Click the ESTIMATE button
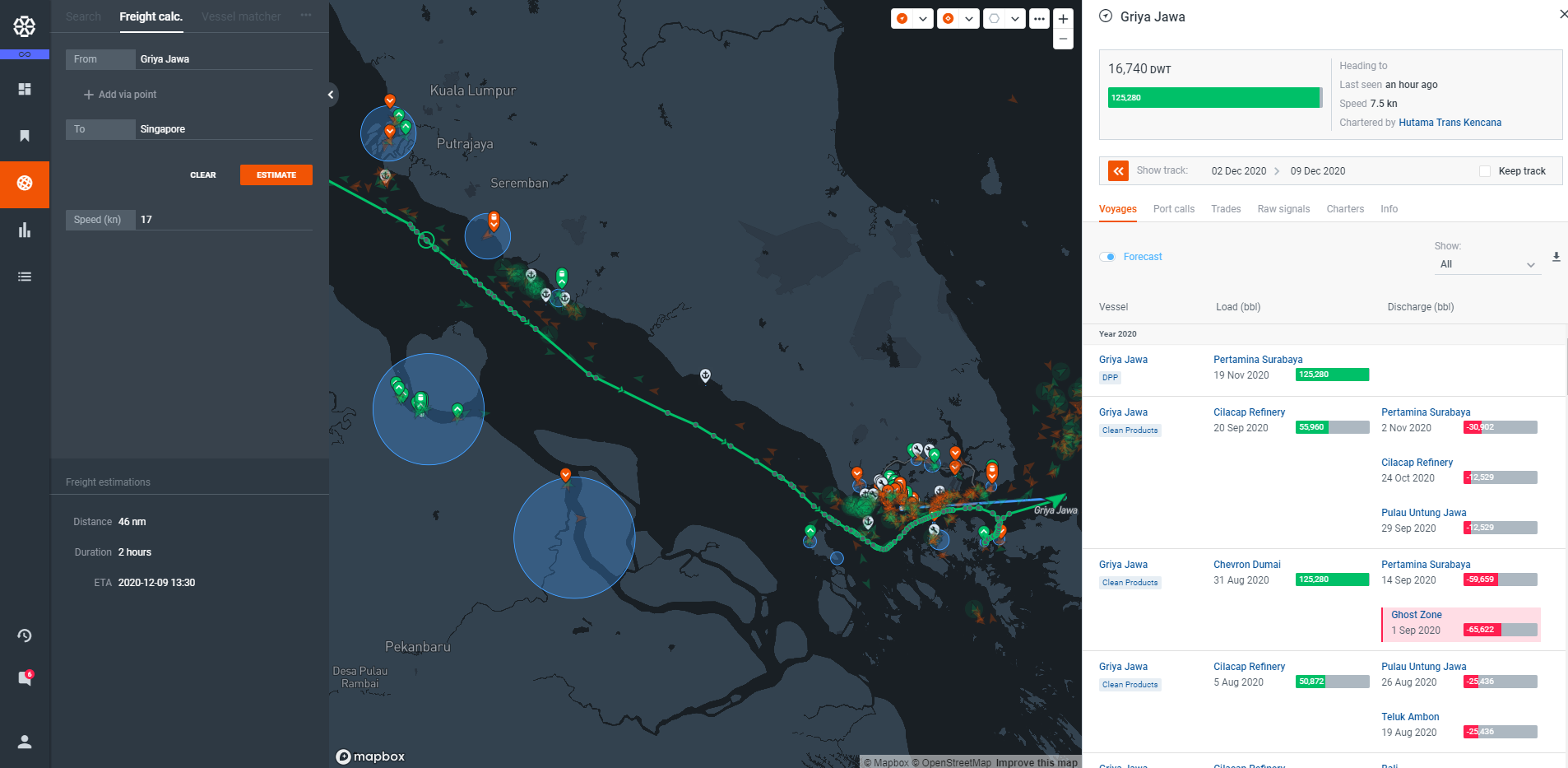Screen dimensions: 1568x768 pos(276,175)
